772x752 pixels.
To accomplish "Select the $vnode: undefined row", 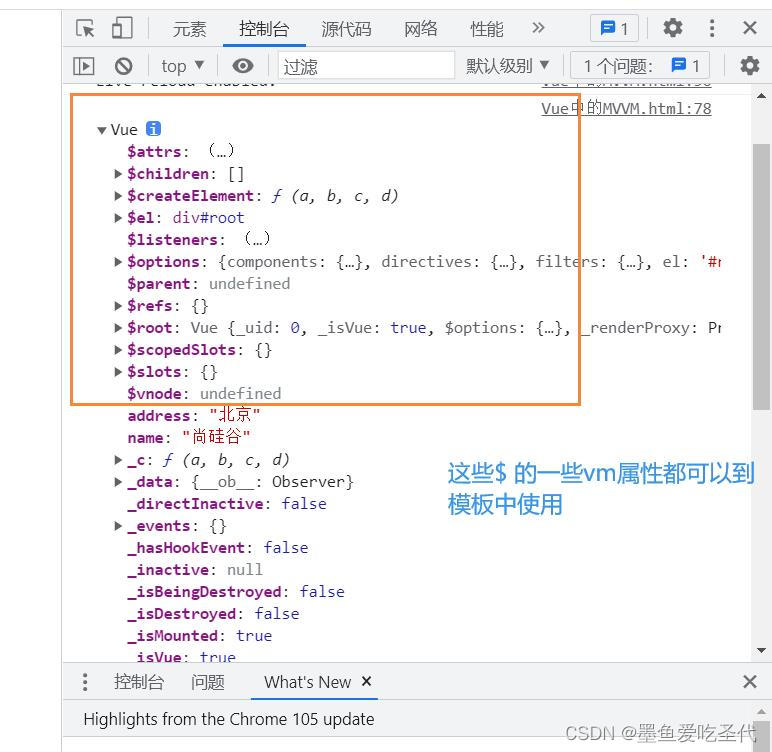I will [x=204, y=393].
